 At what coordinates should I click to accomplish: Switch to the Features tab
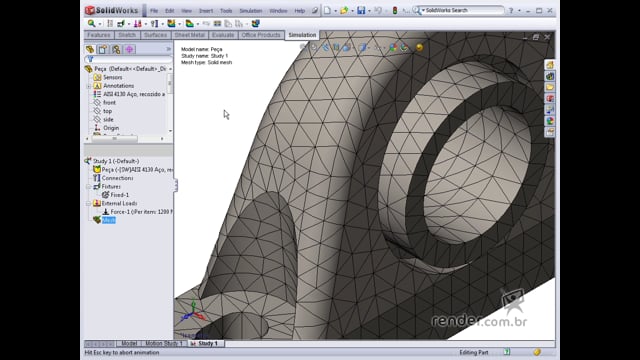coord(99,35)
